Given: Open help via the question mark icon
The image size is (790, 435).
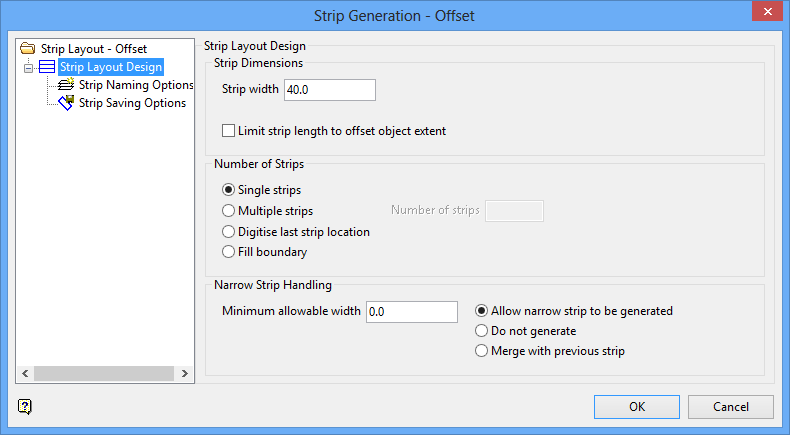Looking at the screenshot, I should 25,406.
